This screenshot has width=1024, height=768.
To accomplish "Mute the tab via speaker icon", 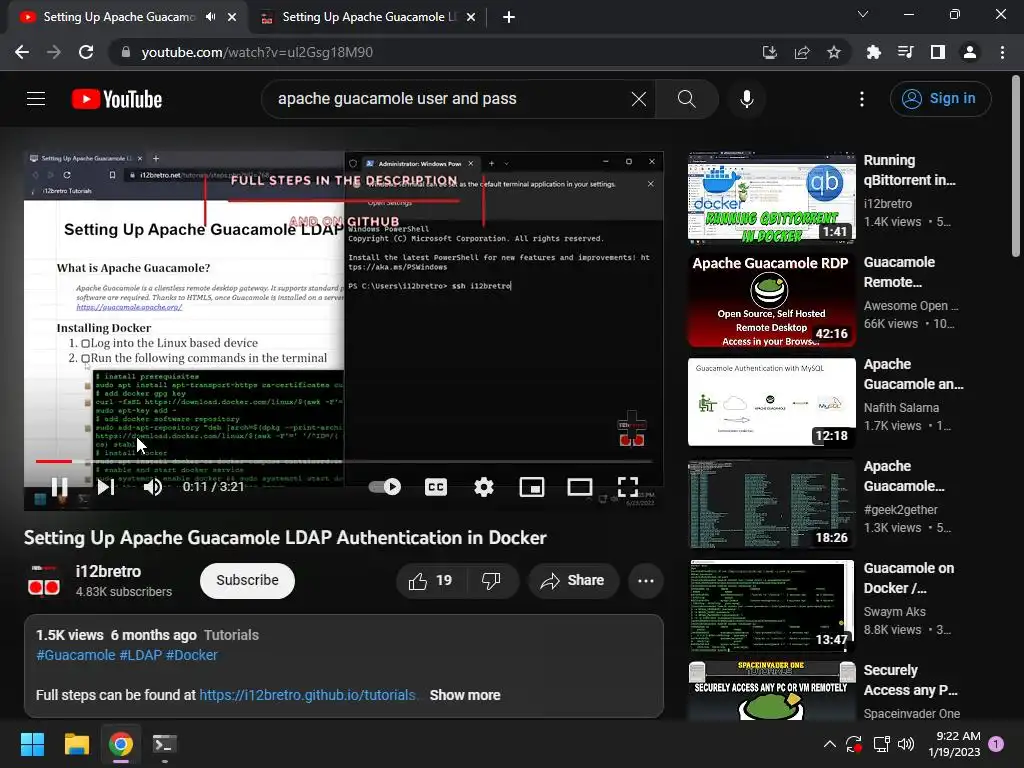I will 210,17.
